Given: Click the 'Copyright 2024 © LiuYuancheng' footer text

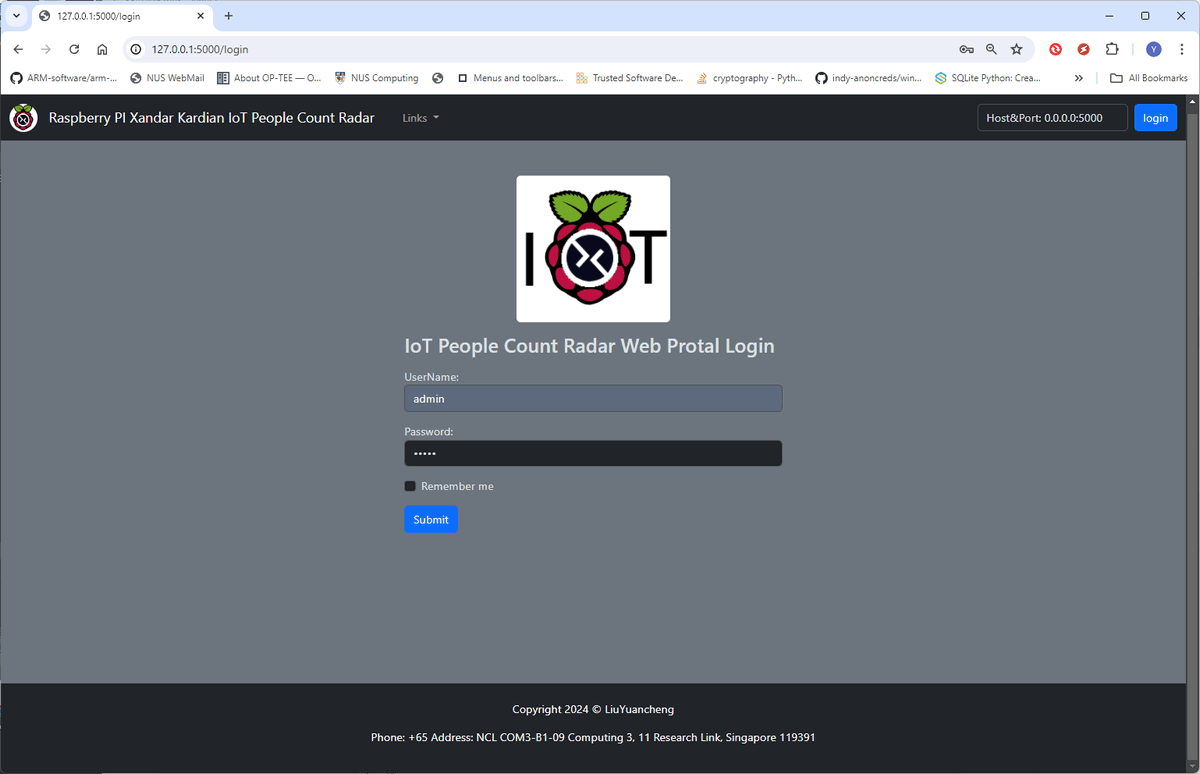Looking at the screenshot, I should click(593, 709).
